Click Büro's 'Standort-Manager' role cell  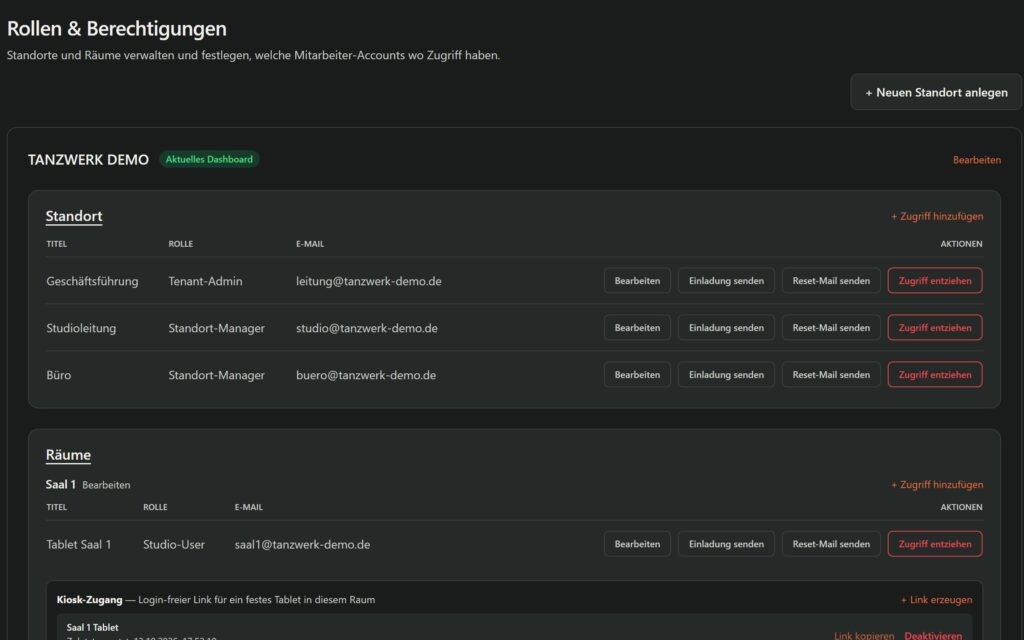[216, 376]
